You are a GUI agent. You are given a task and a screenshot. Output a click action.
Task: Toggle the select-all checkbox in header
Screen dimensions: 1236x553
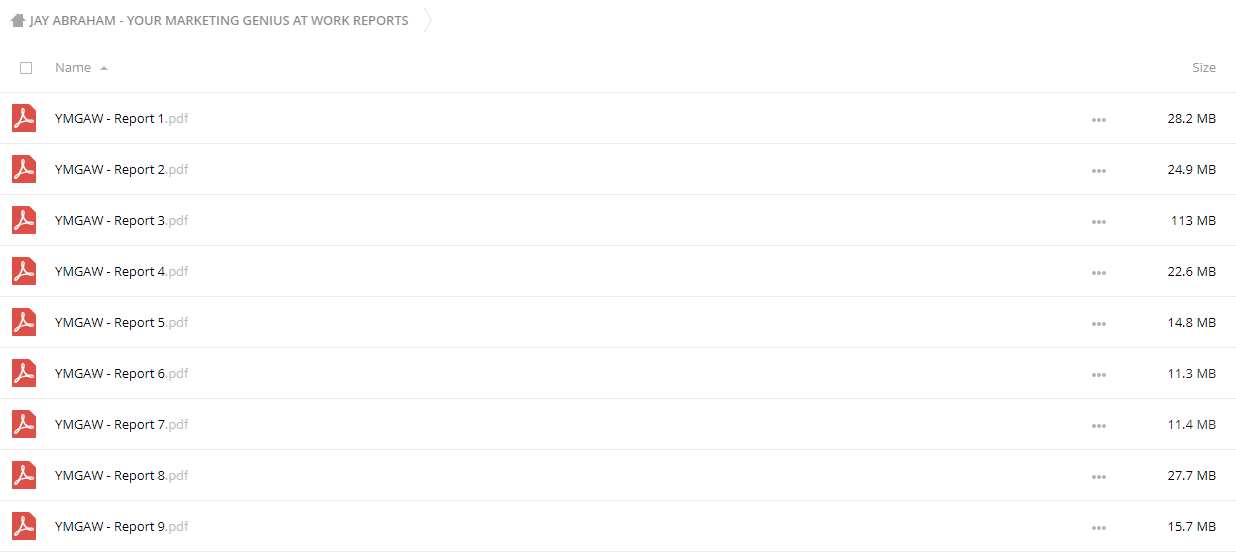[26, 68]
